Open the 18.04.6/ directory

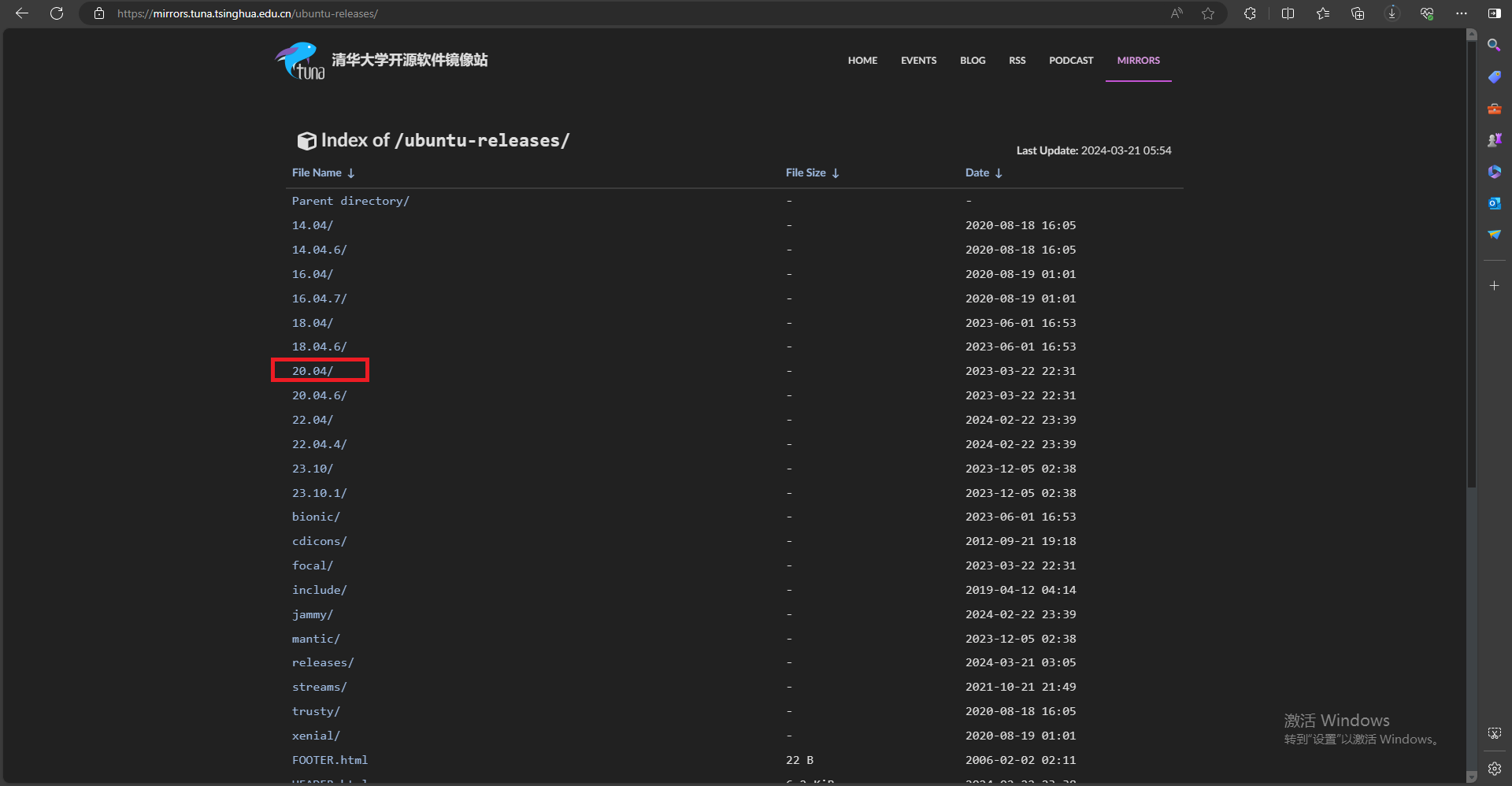tap(319, 347)
